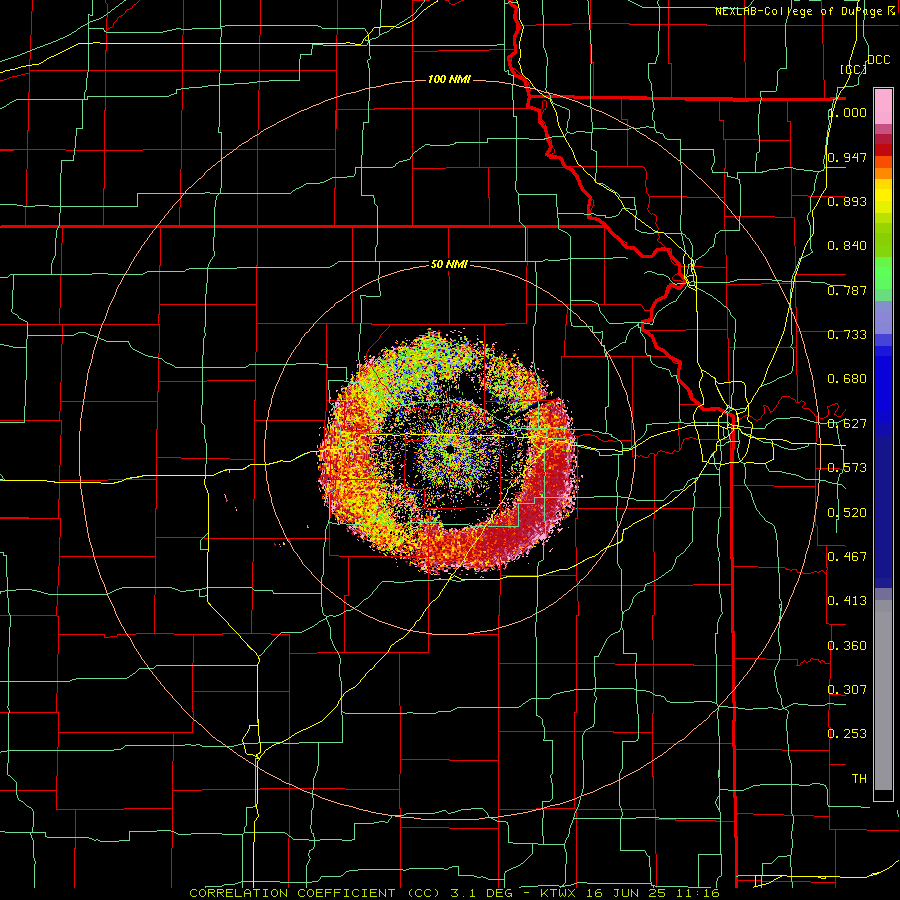Click the 0.360 color scale value
The height and width of the screenshot is (900, 900).
pyautogui.click(x=847, y=646)
